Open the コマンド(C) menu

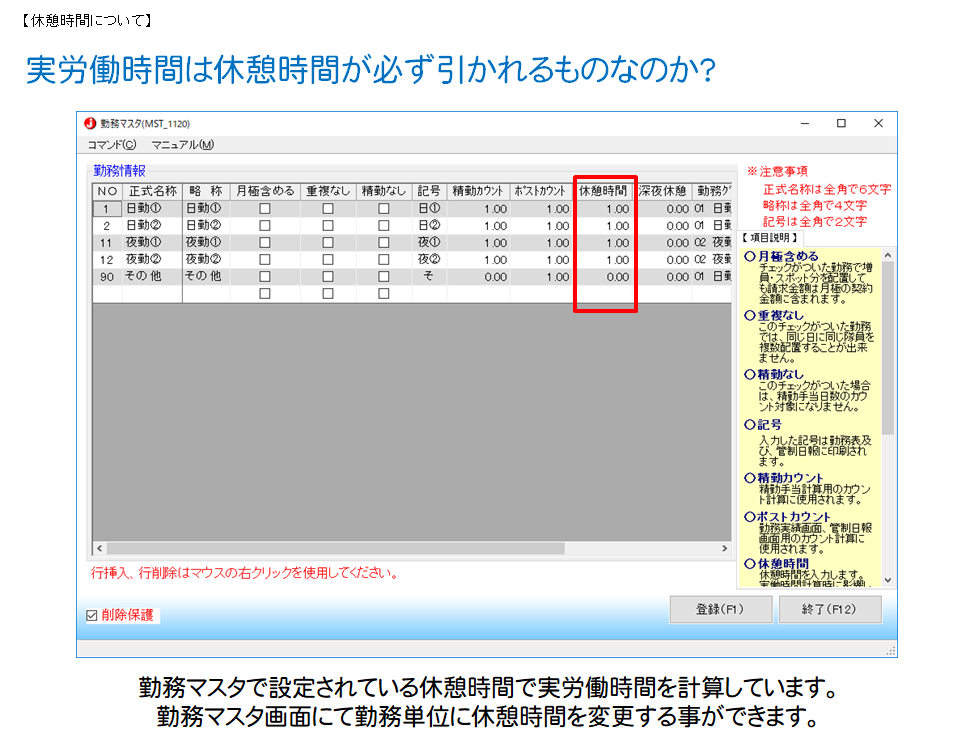click(x=111, y=145)
